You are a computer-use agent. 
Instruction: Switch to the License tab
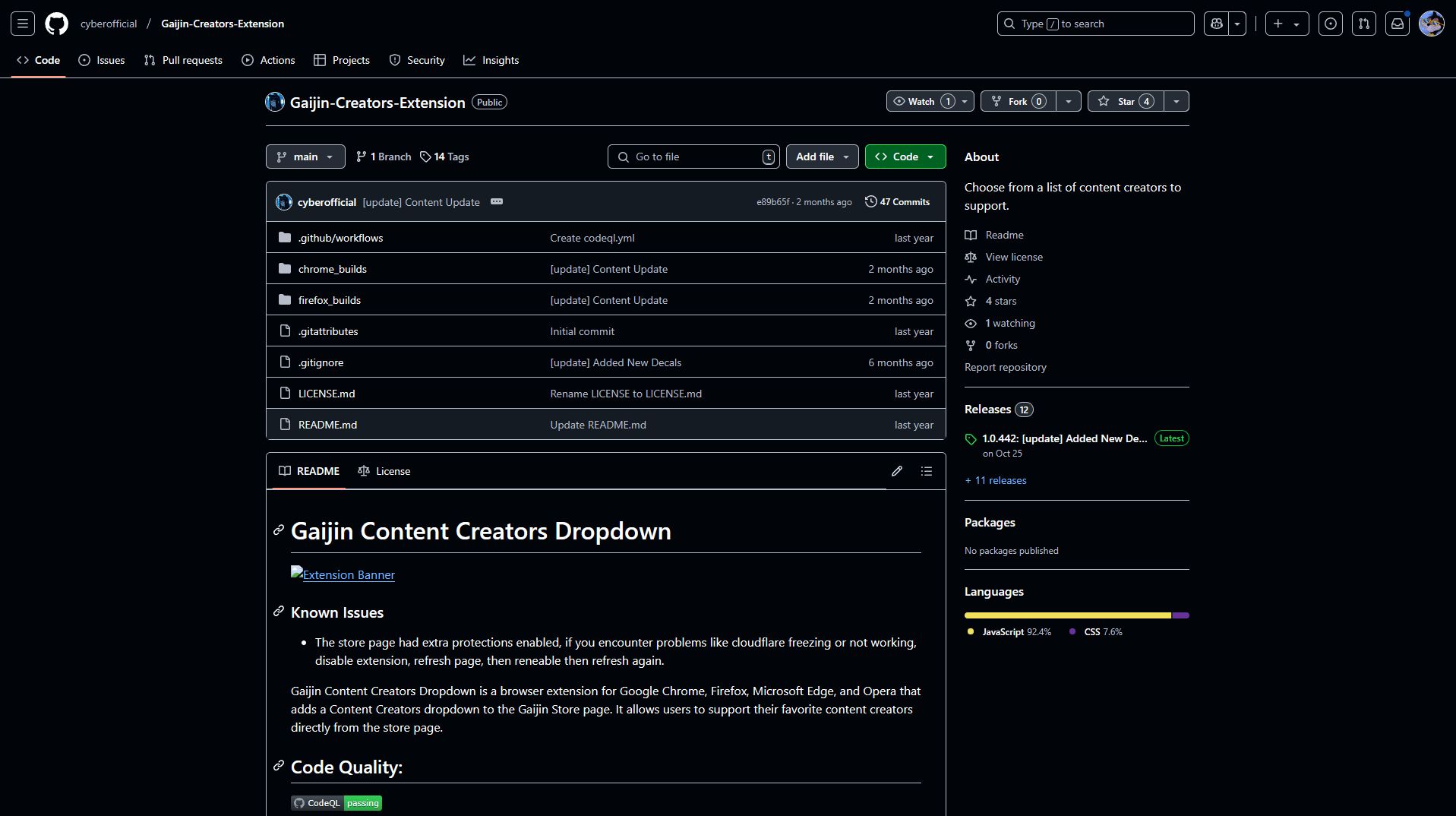point(384,471)
